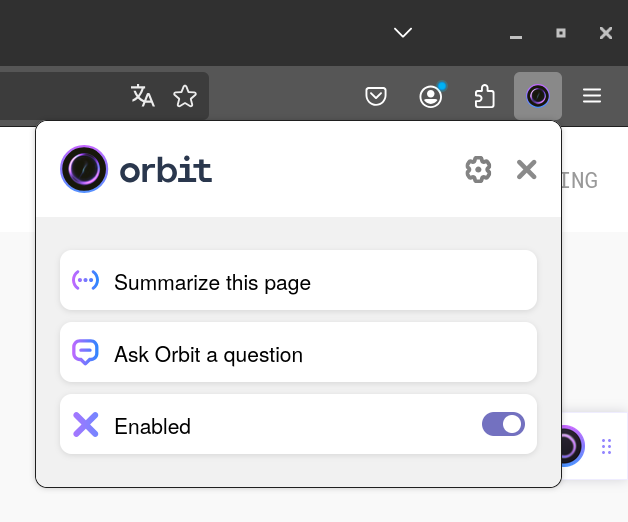Expand the list all tabs chevron
Viewport: 628px width, 522px height.
click(x=403, y=32)
